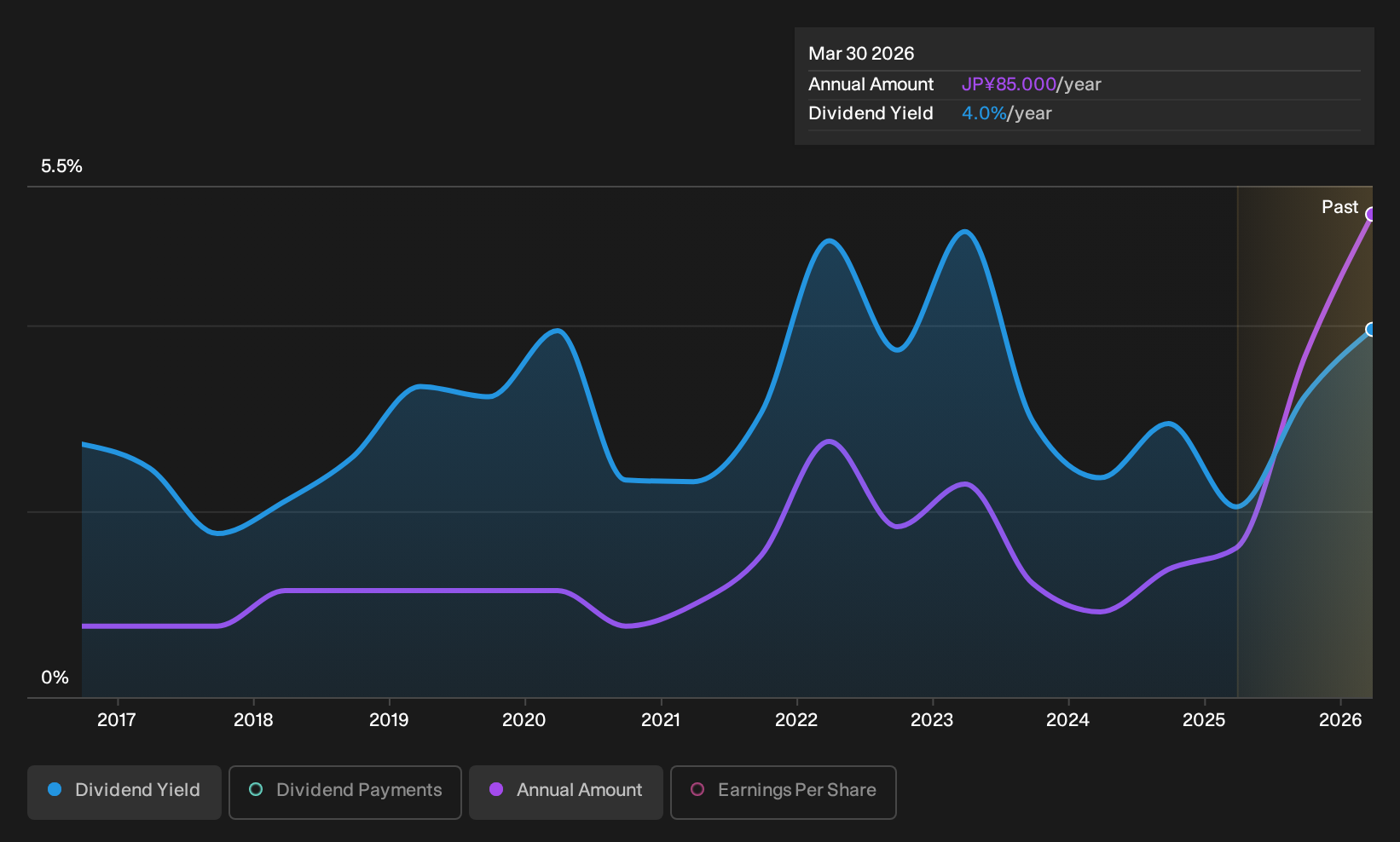Enable the Dividend Payments series

click(x=345, y=793)
